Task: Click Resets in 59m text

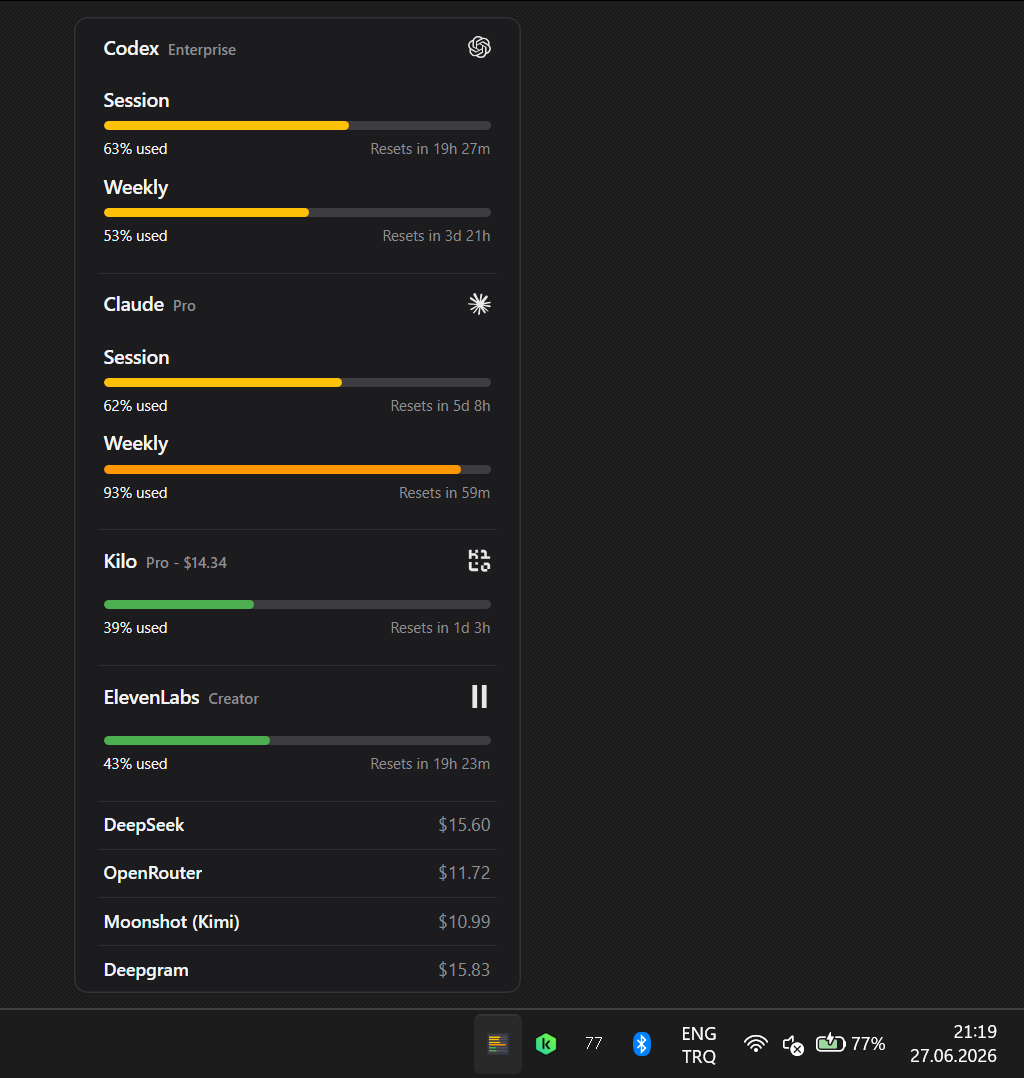Action: 445,493
